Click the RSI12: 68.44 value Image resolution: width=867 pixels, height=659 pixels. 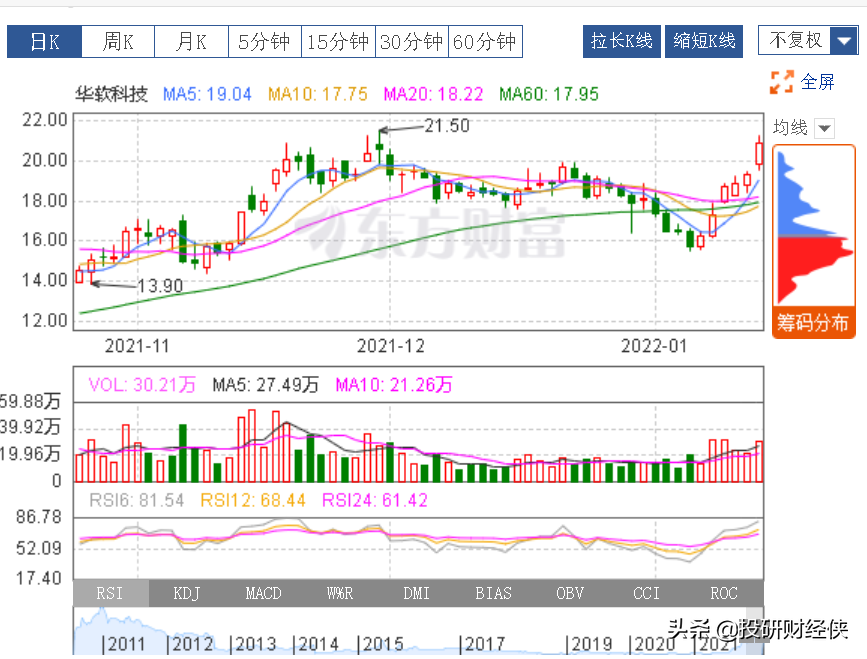tap(253, 500)
